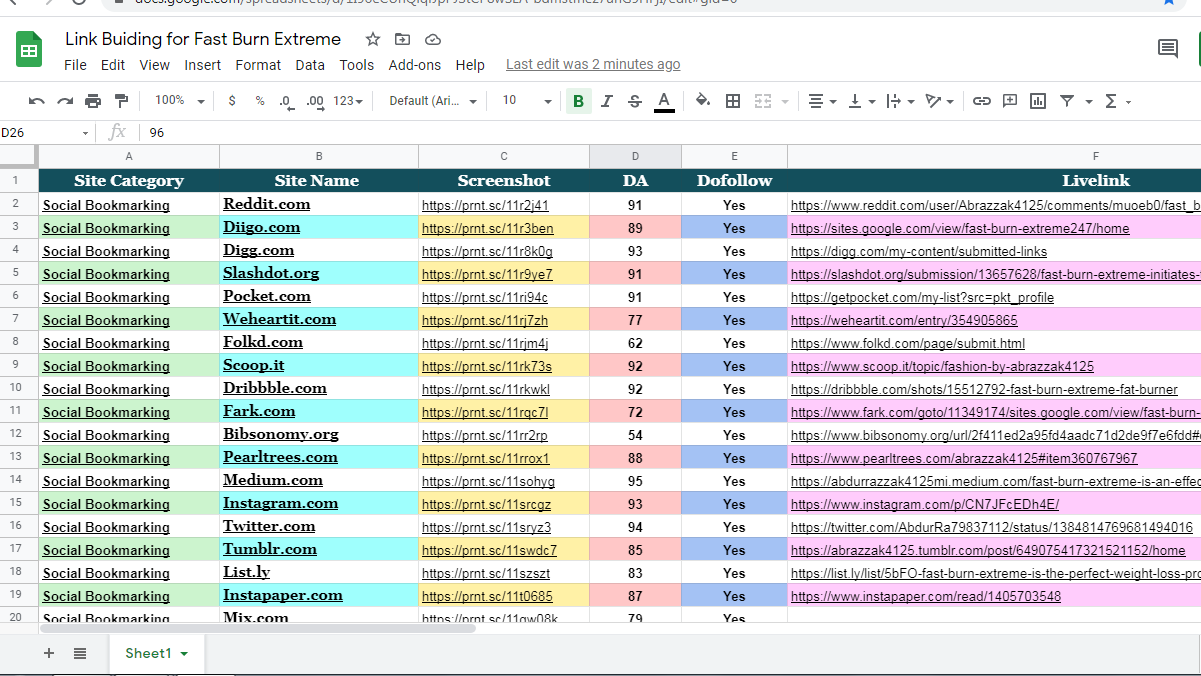Image resolution: width=1201 pixels, height=676 pixels.
Task: Expand the Sheet1 tab menu arrow
Action: (182, 653)
